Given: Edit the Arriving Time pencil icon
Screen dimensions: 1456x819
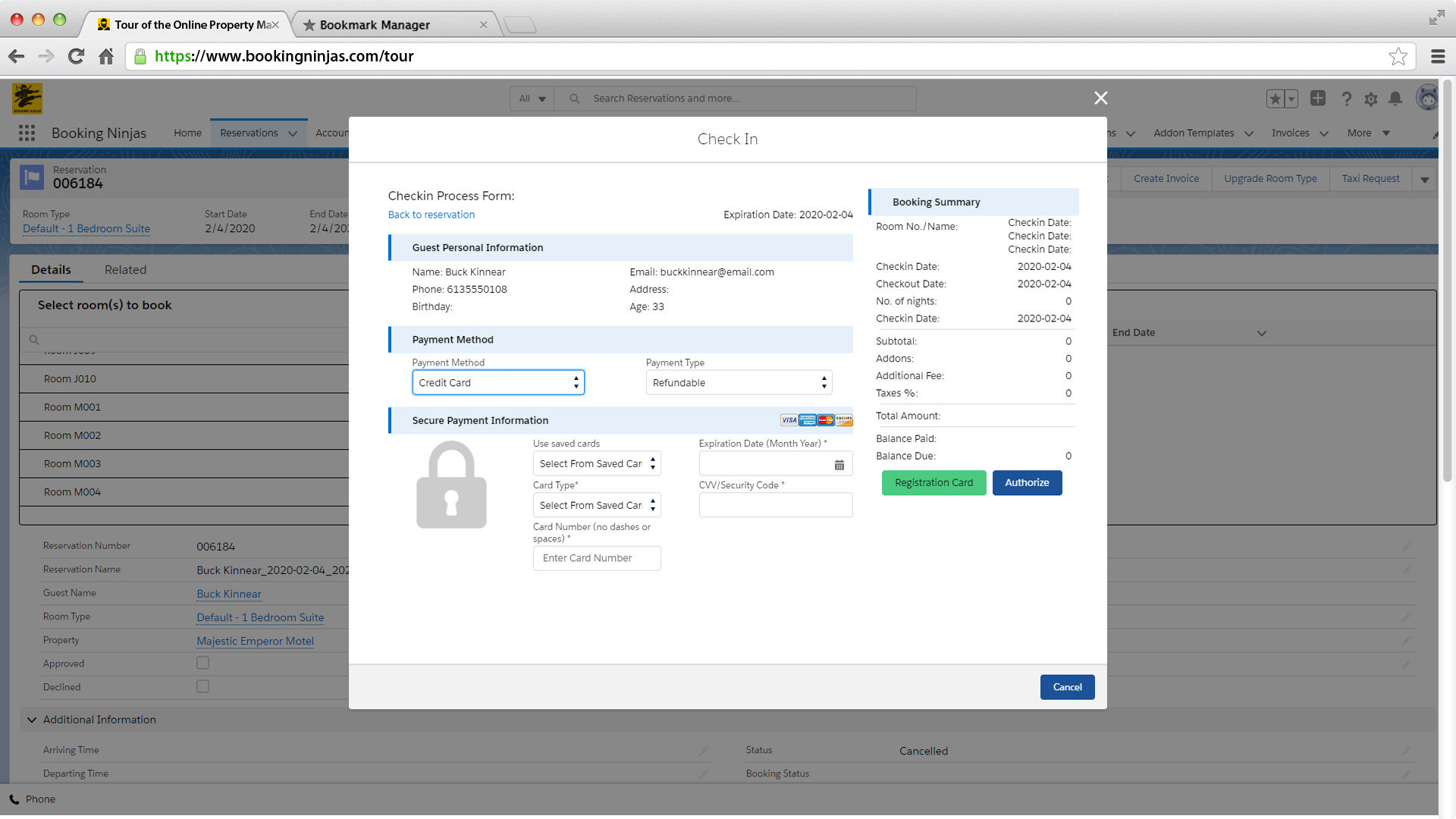Looking at the screenshot, I should coord(704,750).
